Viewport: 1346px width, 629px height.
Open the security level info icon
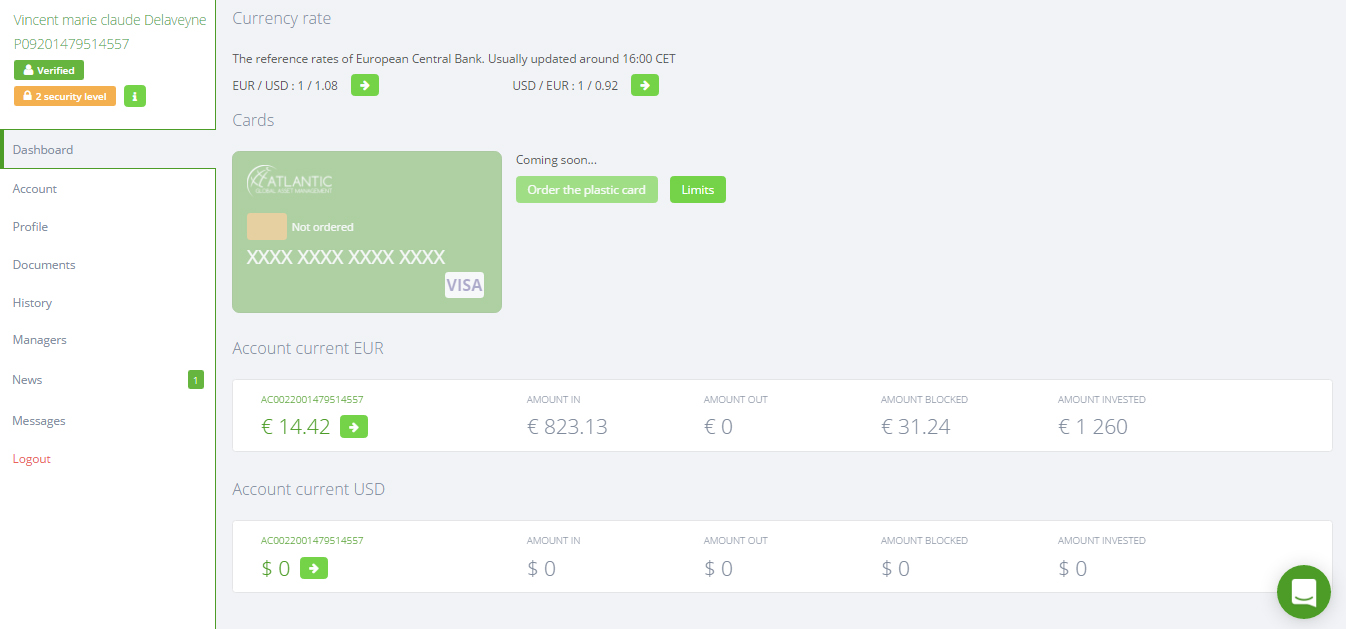(x=135, y=96)
